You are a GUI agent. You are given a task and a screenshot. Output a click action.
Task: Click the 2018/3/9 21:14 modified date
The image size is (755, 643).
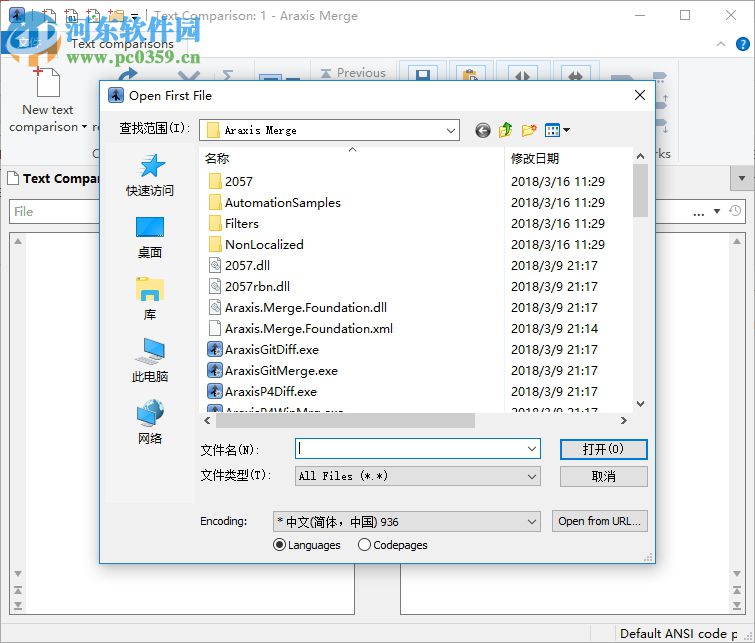click(554, 328)
